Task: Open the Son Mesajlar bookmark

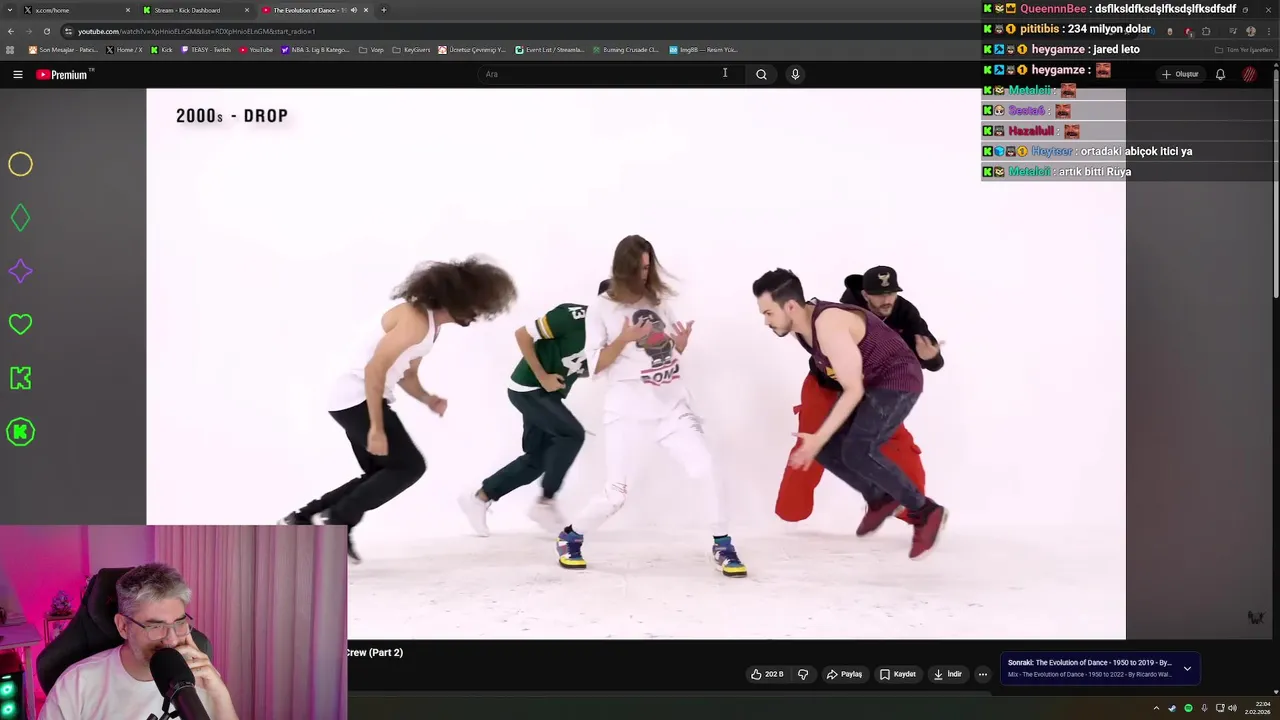Action: tap(63, 49)
